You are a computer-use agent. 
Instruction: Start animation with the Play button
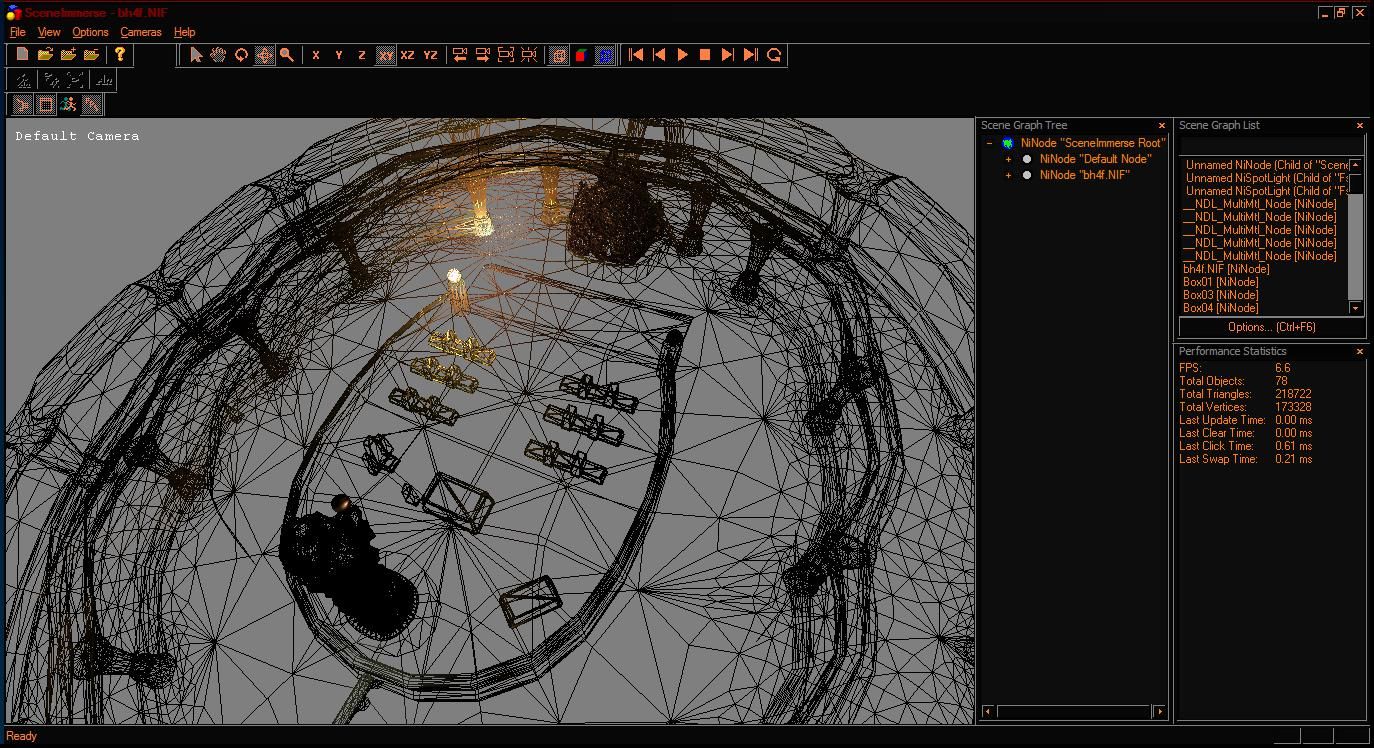tap(682, 55)
